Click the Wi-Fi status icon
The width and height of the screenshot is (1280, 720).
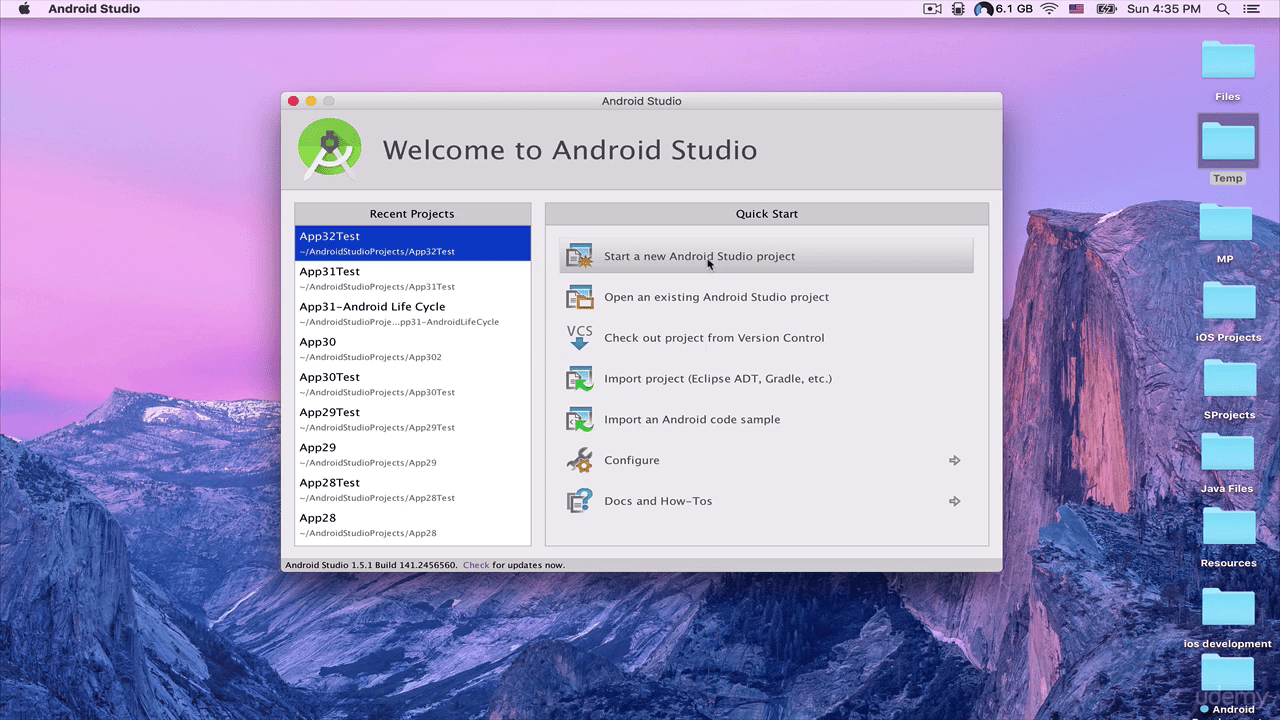(1049, 9)
